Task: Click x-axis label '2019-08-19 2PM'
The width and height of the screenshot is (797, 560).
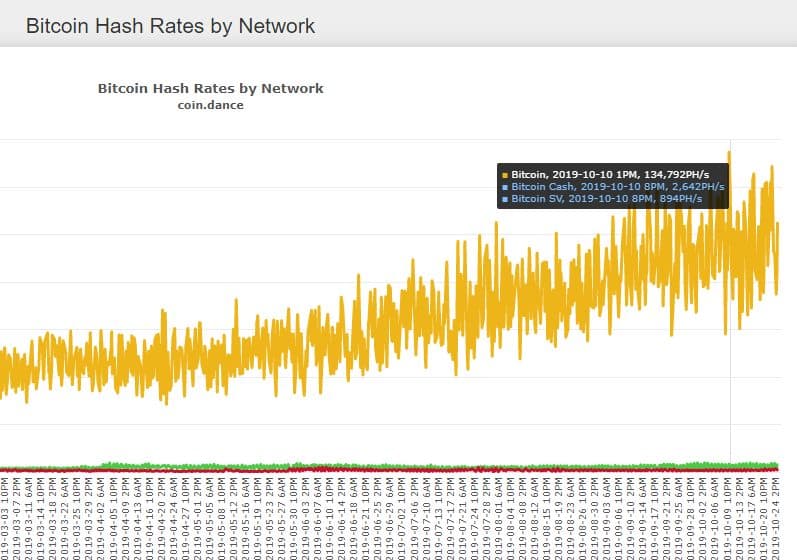Action: [559, 518]
